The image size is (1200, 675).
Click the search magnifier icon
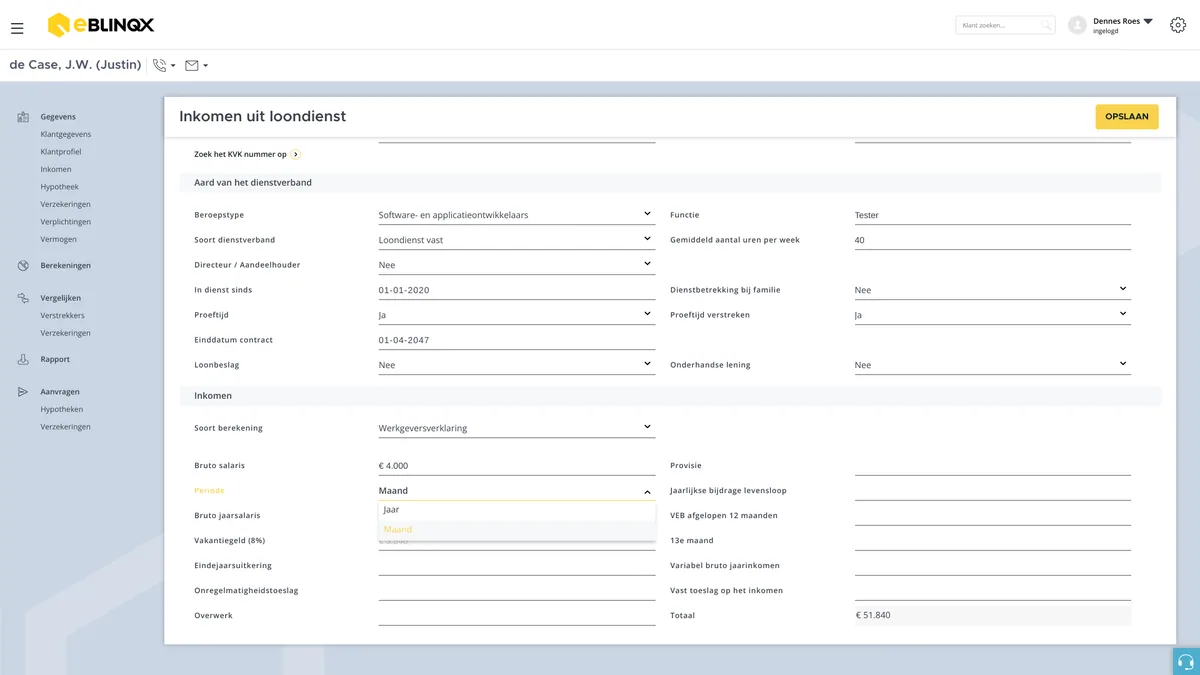tap(1046, 25)
